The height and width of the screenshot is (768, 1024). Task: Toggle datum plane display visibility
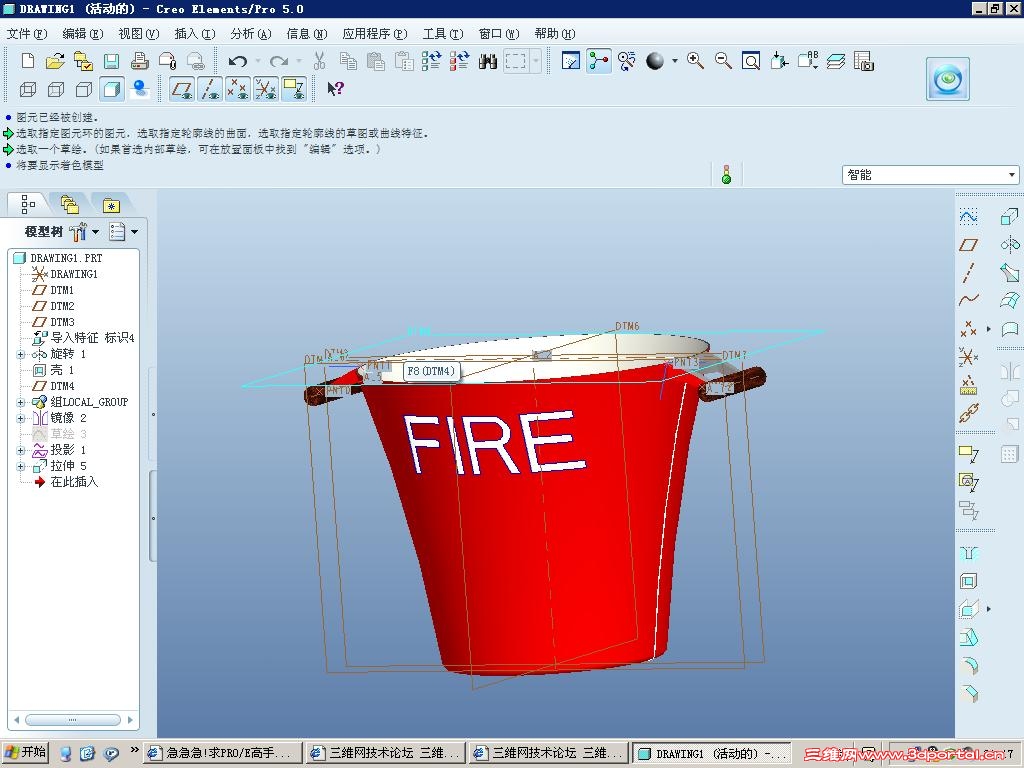point(182,89)
